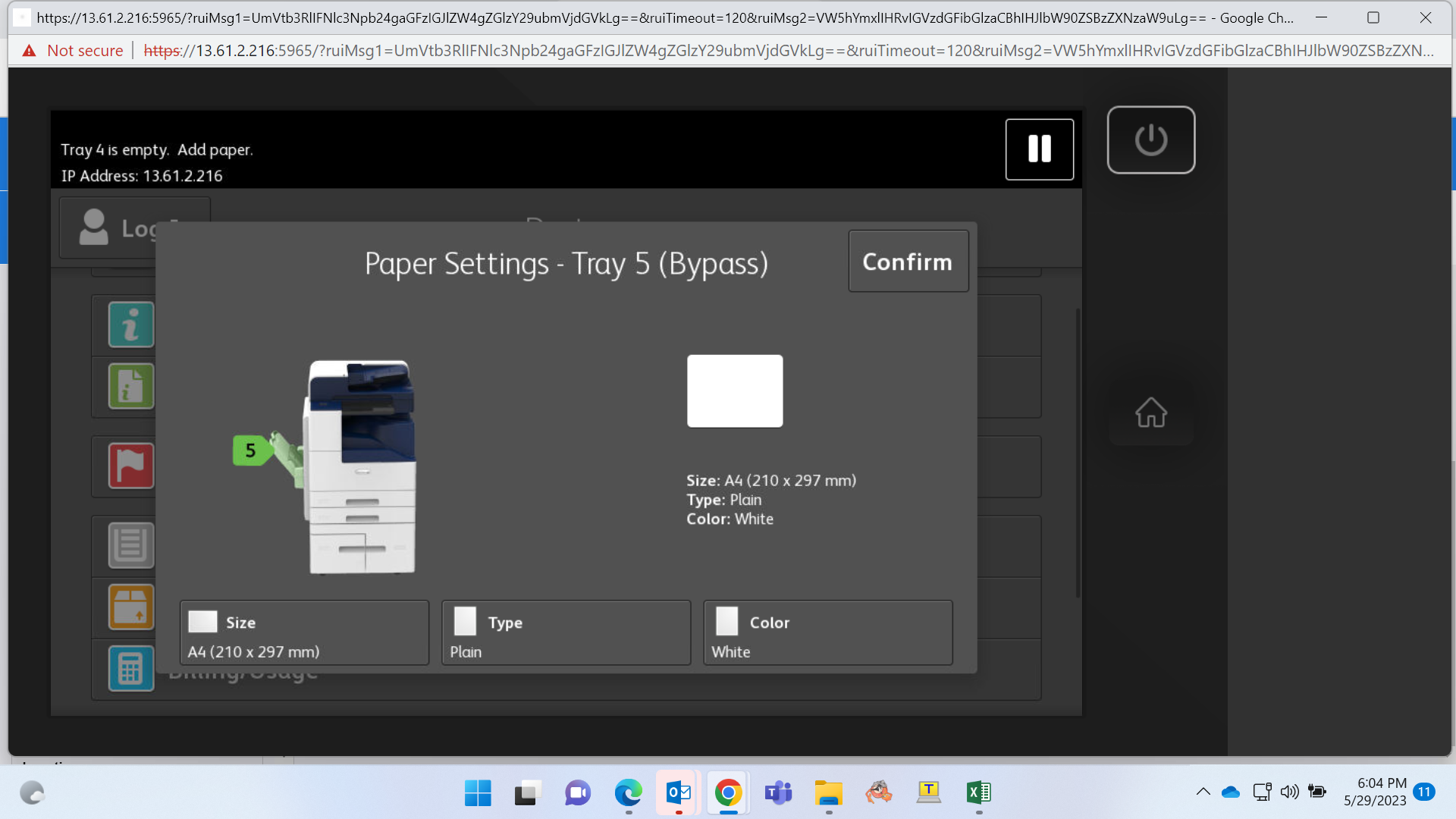Click the pause button on printer panel
This screenshot has width=1456, height=819.
1039,149
